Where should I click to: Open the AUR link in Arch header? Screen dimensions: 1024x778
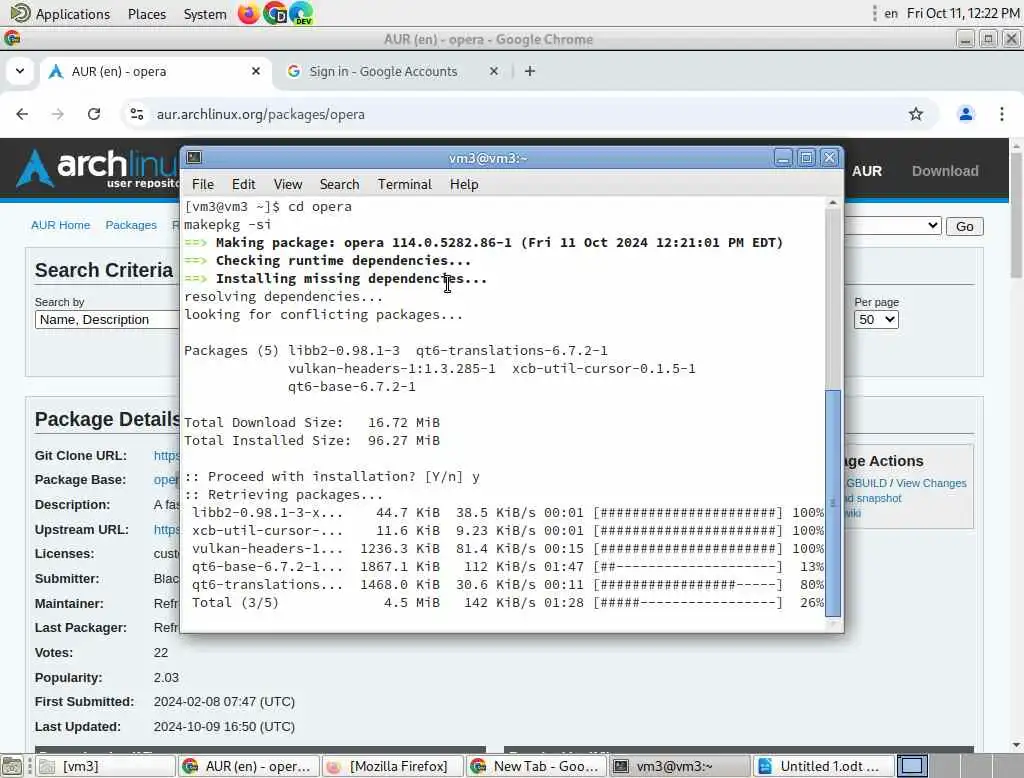[867, 170]
